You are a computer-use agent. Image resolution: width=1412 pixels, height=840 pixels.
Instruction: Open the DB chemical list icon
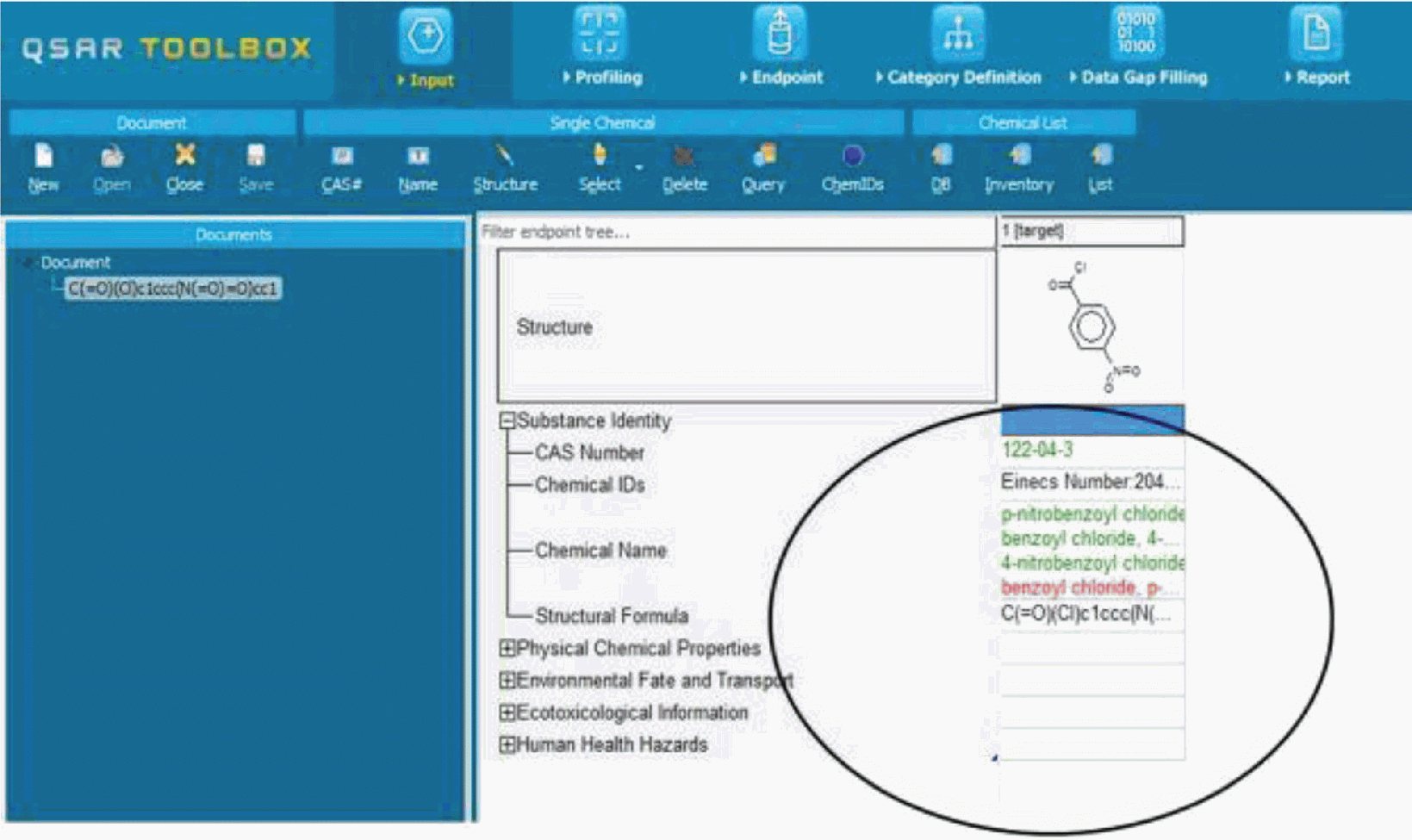click(941, 166)
